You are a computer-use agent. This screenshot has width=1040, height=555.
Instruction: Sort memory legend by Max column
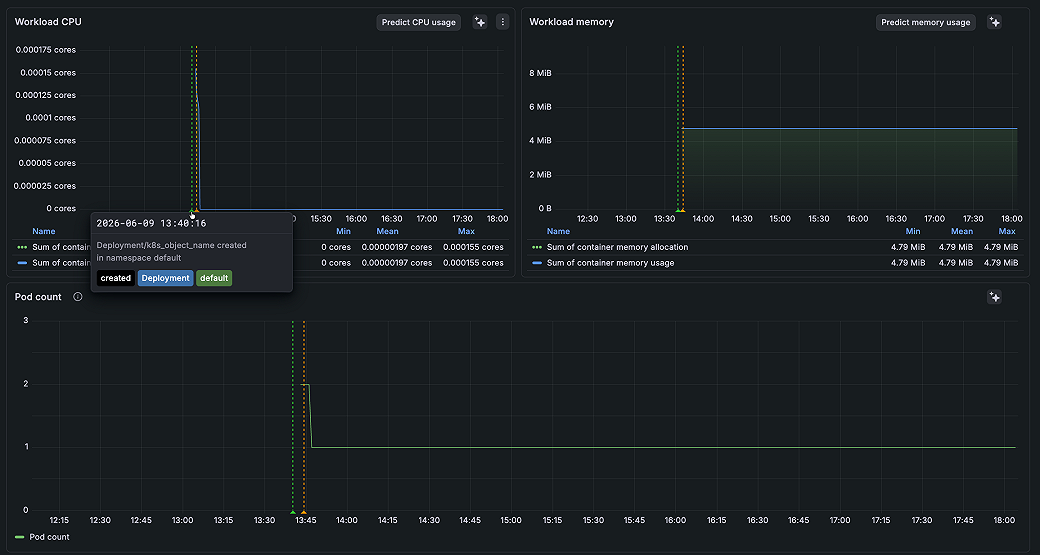[1007, 231]
